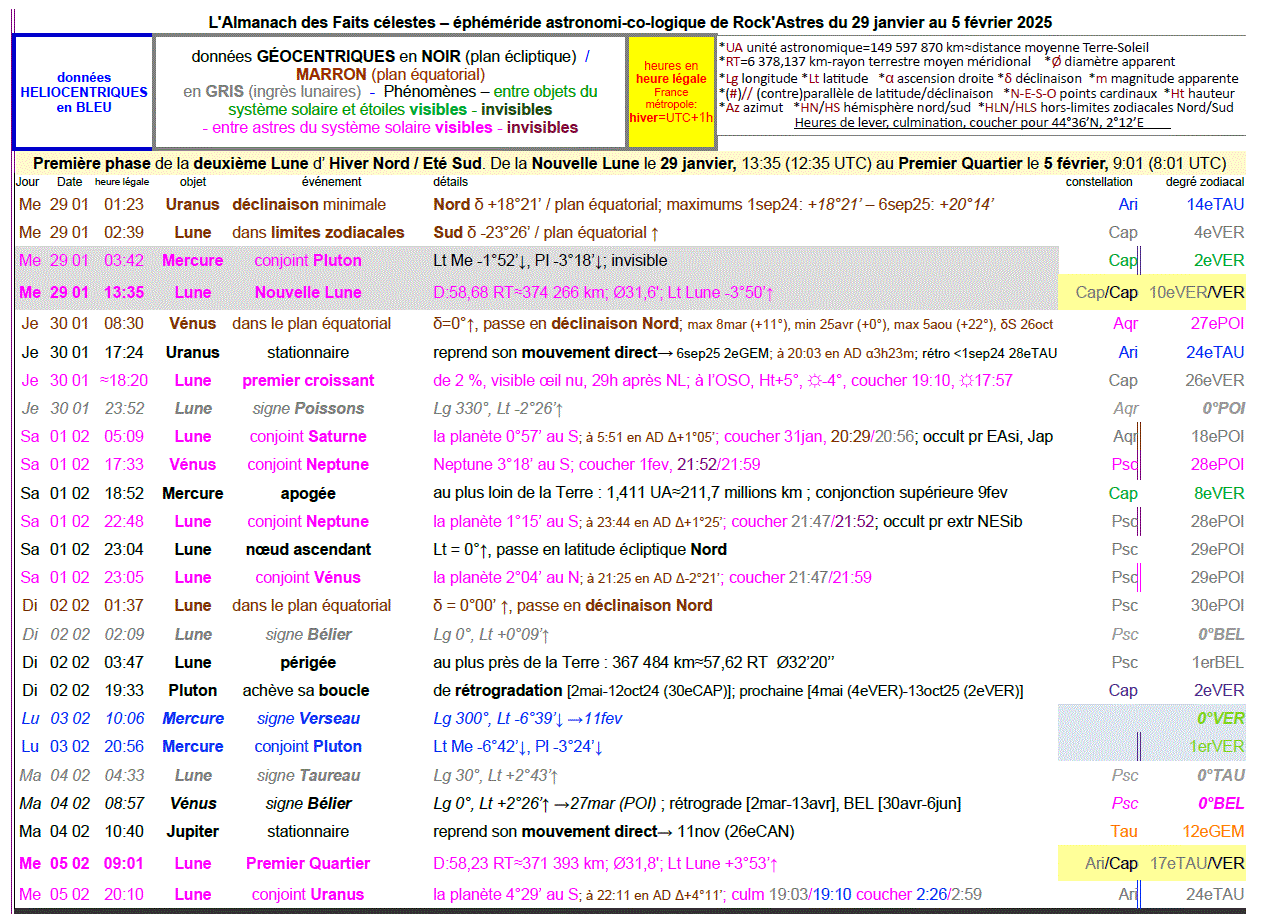Click 'conjoint Uranus' event at 20:10
The image size is (1261, 914).
(308, 894)
